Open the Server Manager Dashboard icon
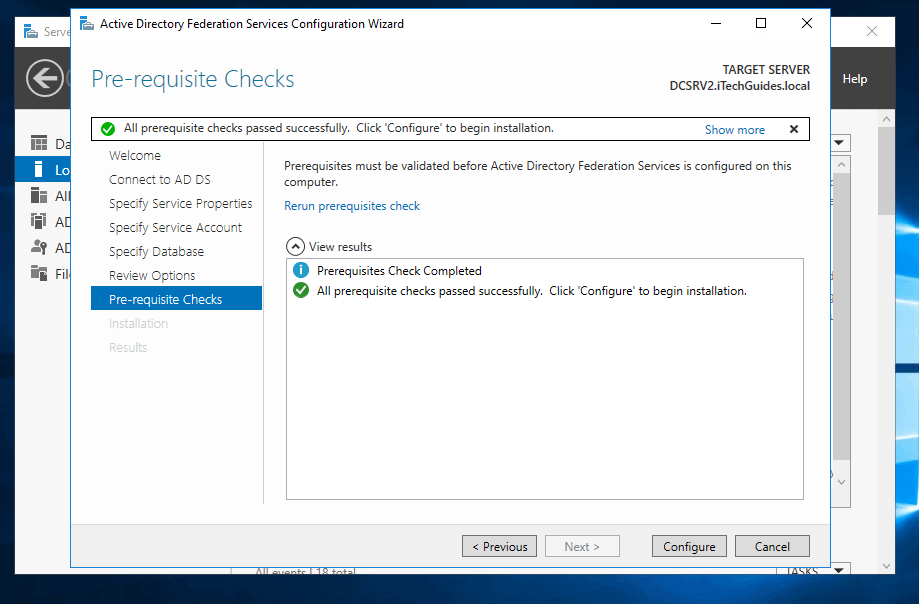919x604 pixels. (x=37, y=143)
